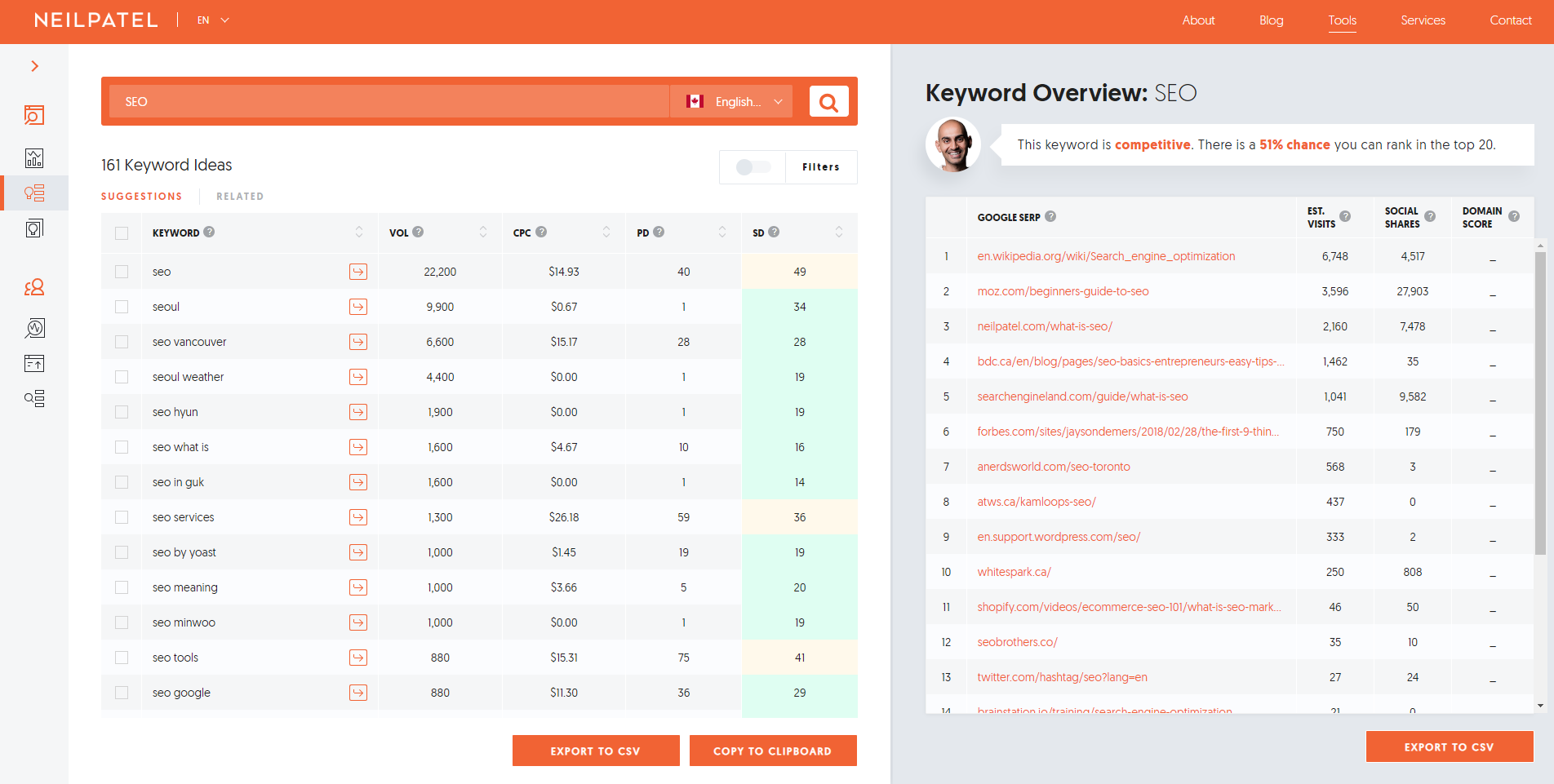Open the Filters panel button
The width and height of the screenshot is (1554, 784).
click(x=821, y=167)
